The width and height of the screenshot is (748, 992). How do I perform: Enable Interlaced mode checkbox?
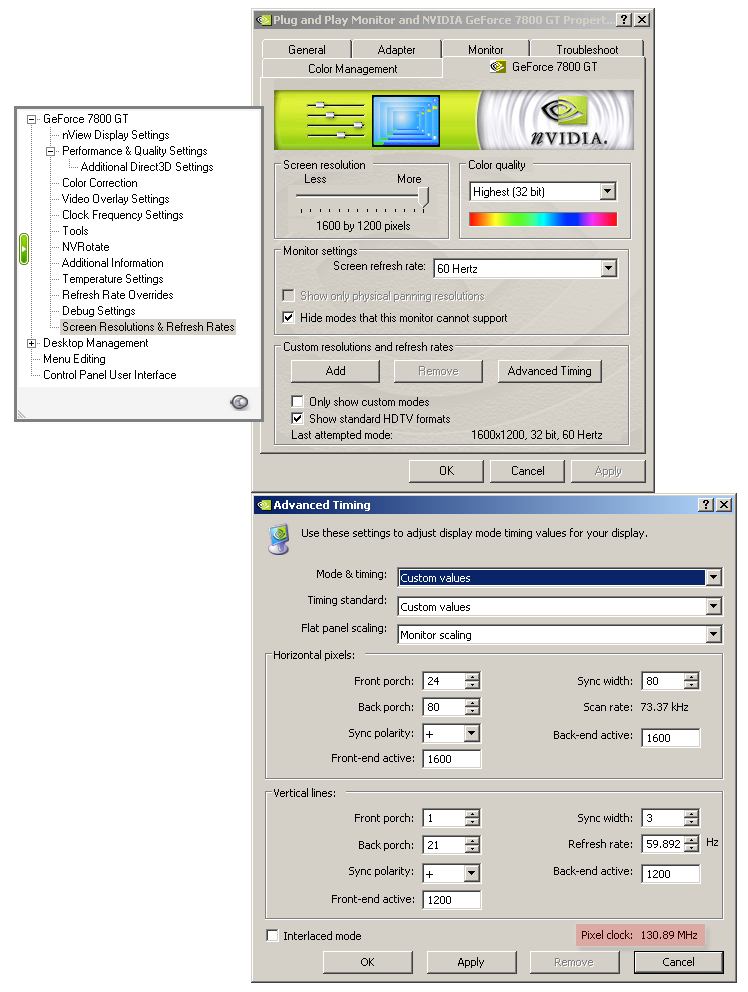[273, 935]
